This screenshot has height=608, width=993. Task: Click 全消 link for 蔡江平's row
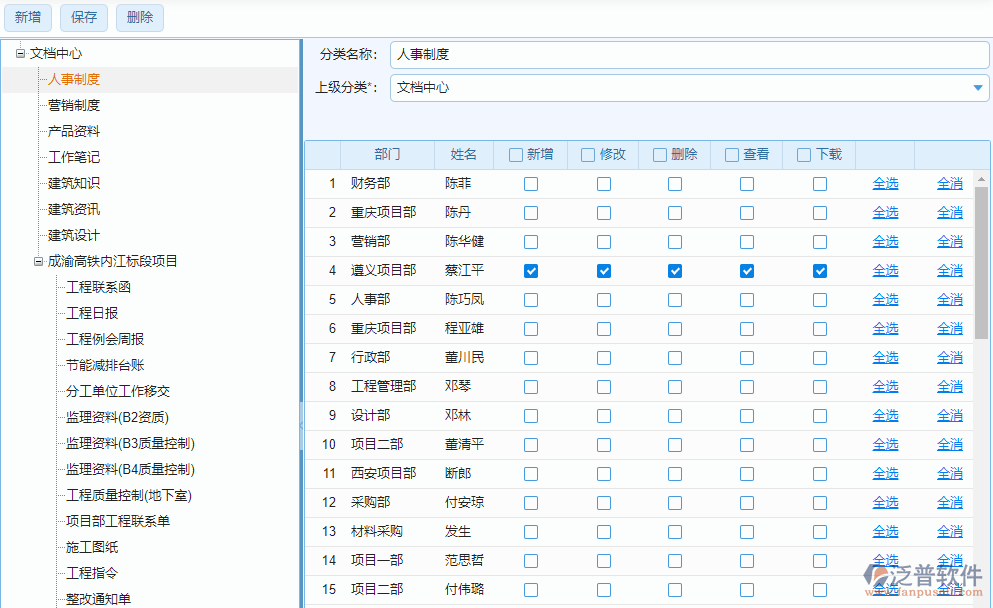949,271
